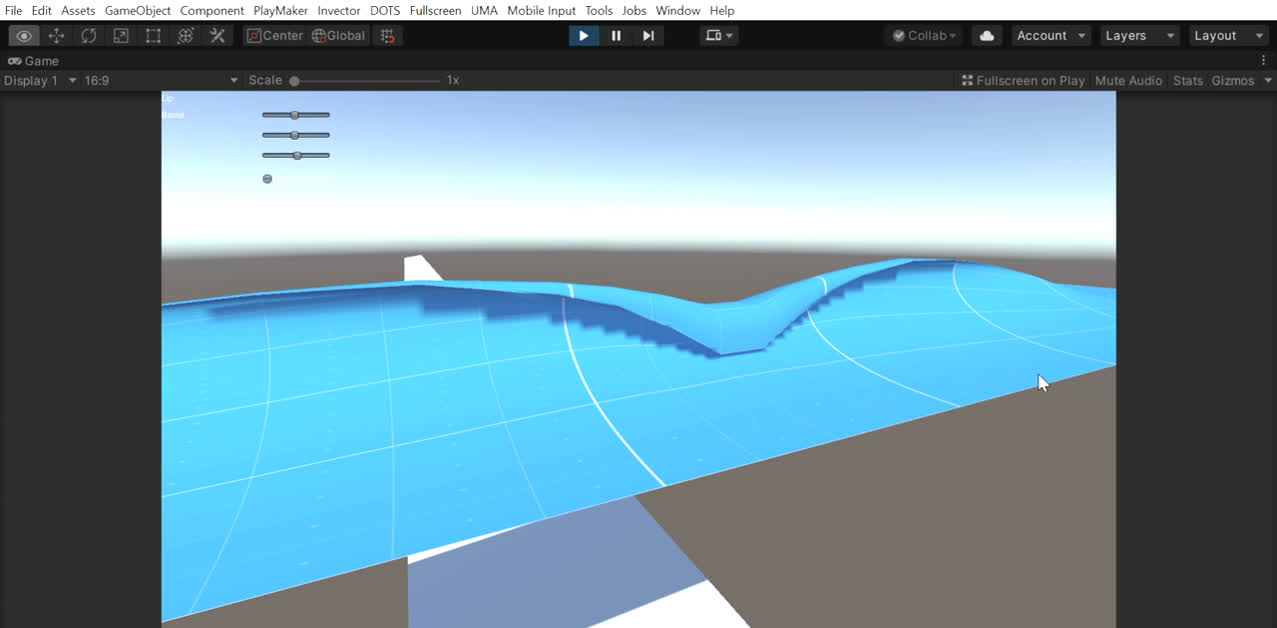Click the Scale slider handle
Viewport: 1277px width, 628px height.
coord(294,80)
